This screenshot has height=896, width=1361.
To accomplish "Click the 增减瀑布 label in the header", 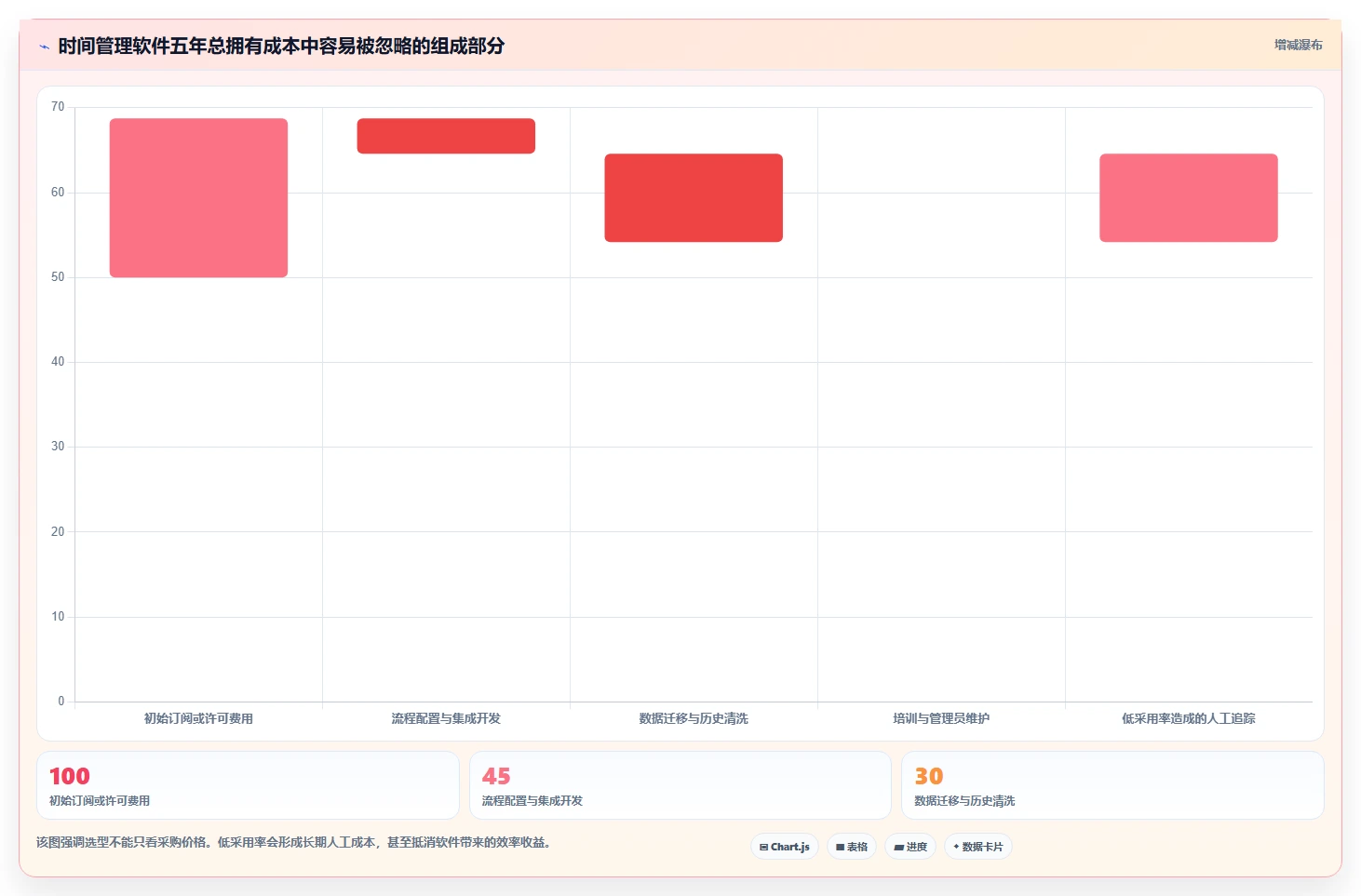I will pos(1298,45).
